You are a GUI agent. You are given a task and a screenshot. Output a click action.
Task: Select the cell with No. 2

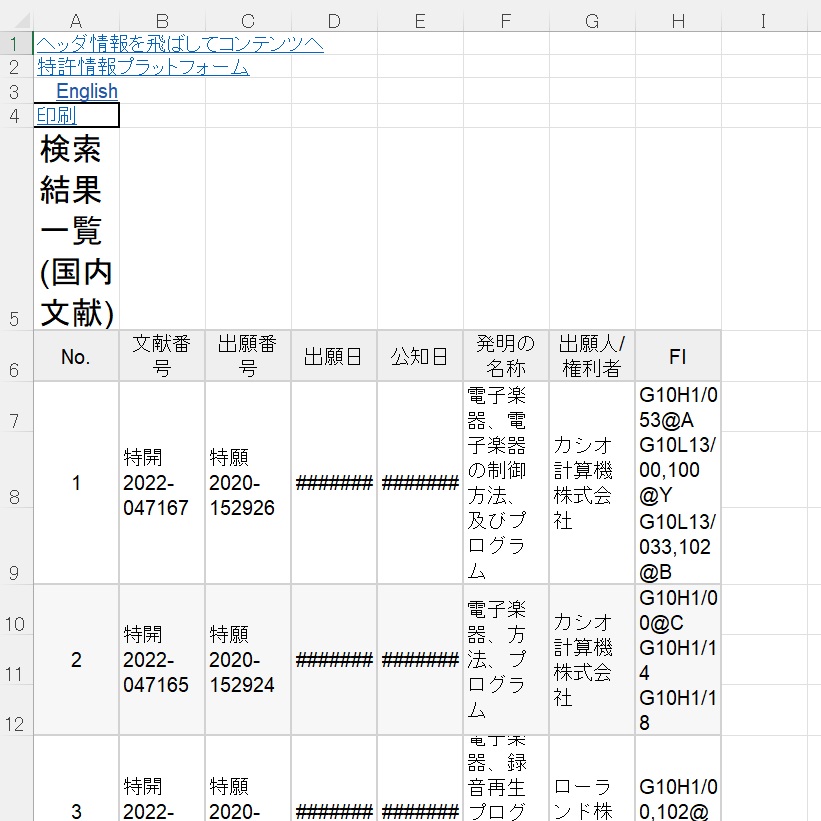point(76,660)
